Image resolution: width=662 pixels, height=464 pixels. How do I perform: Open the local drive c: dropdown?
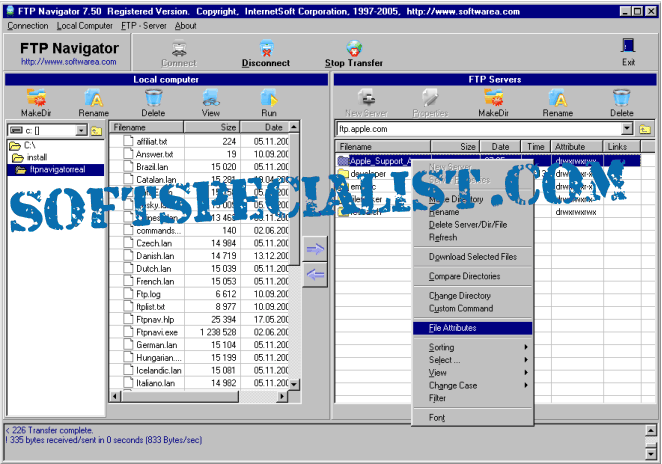click(81, 130)
